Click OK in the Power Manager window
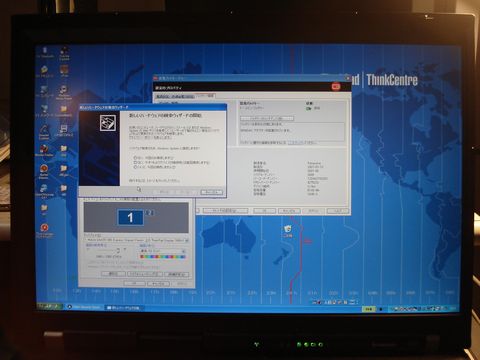This screenshot has height=360, width=480. coord(264,211)
